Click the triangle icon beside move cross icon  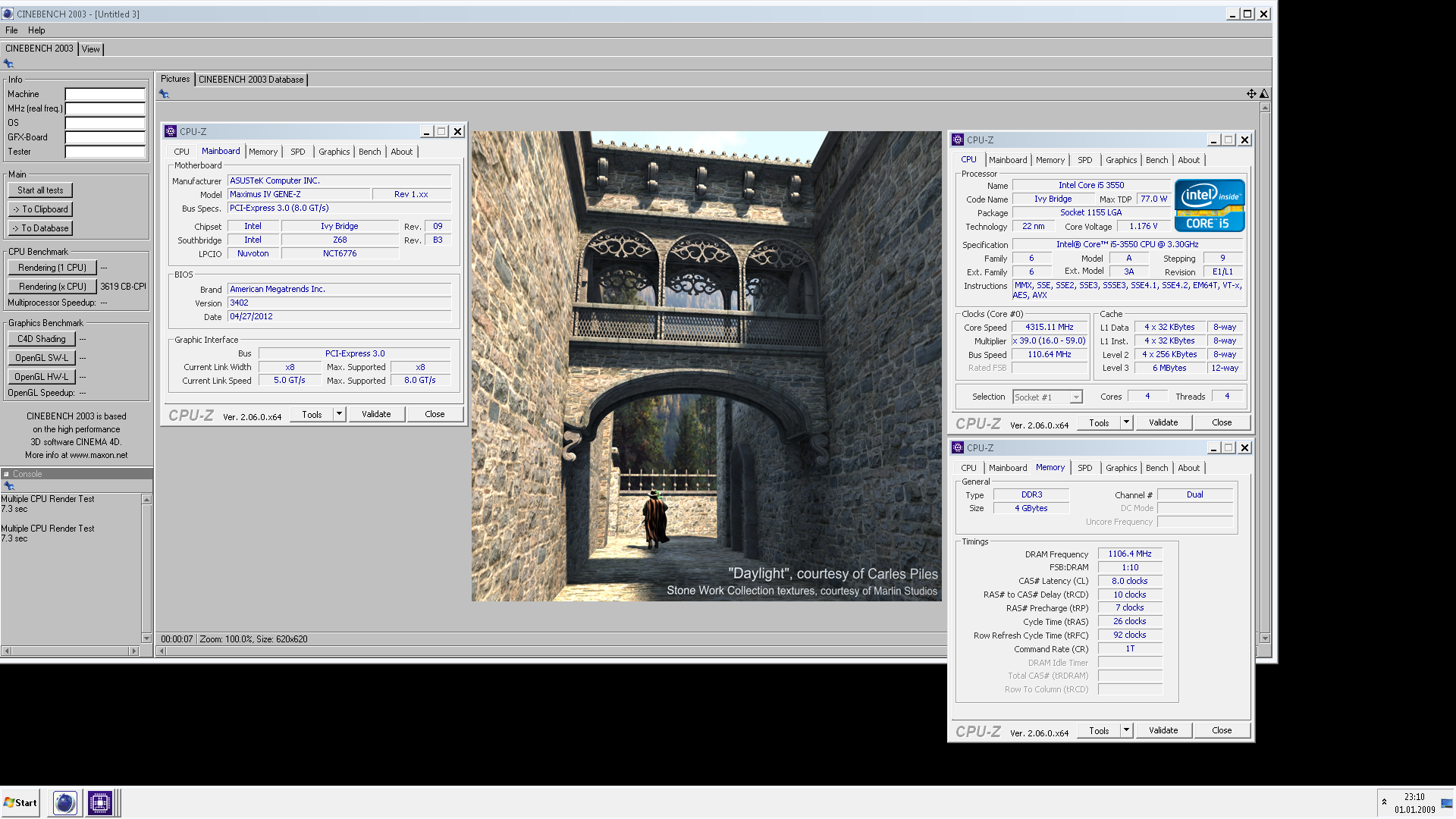click(1264, 94)
